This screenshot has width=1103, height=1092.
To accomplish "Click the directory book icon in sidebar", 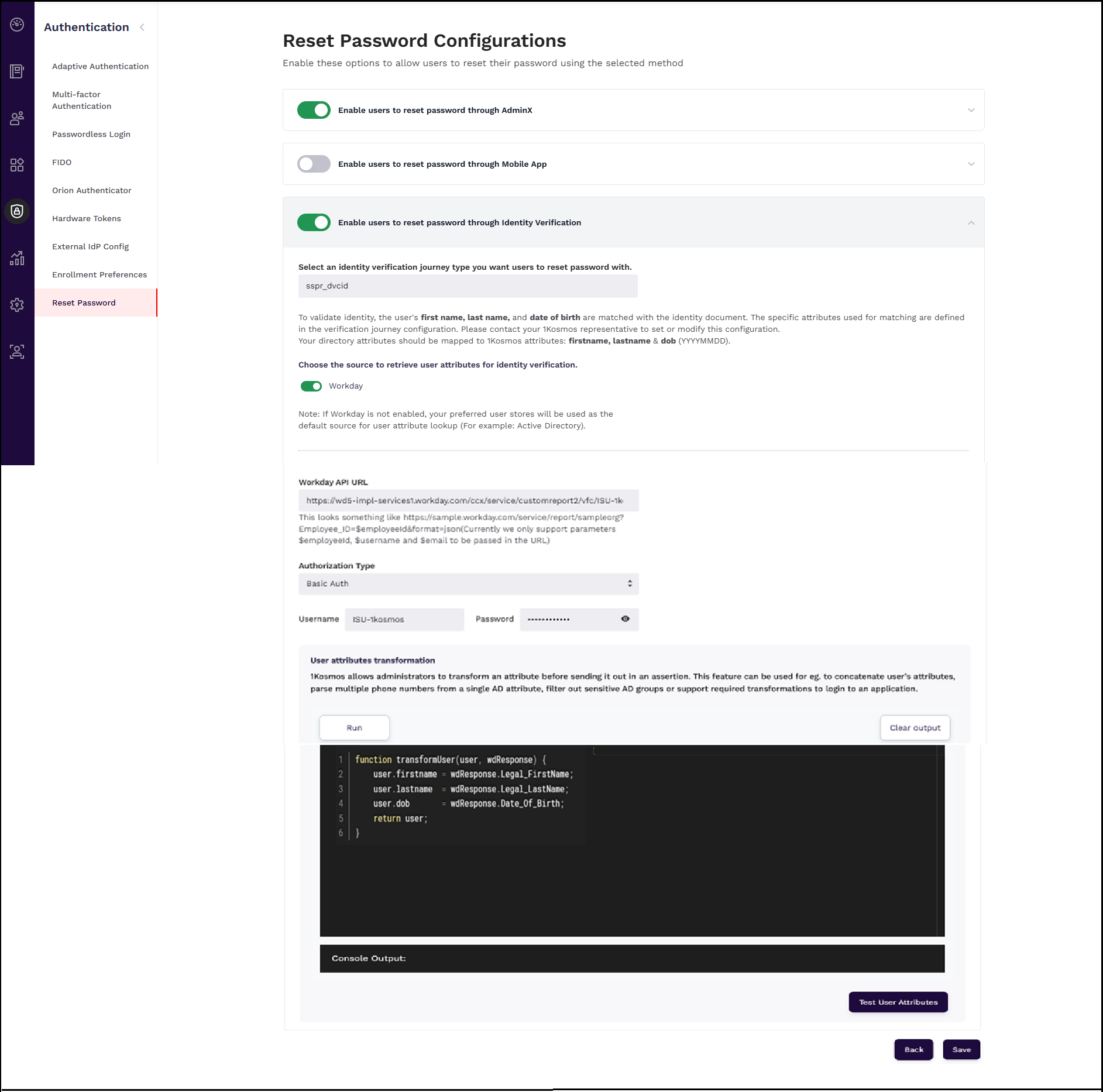I will (x=17, y=71).
